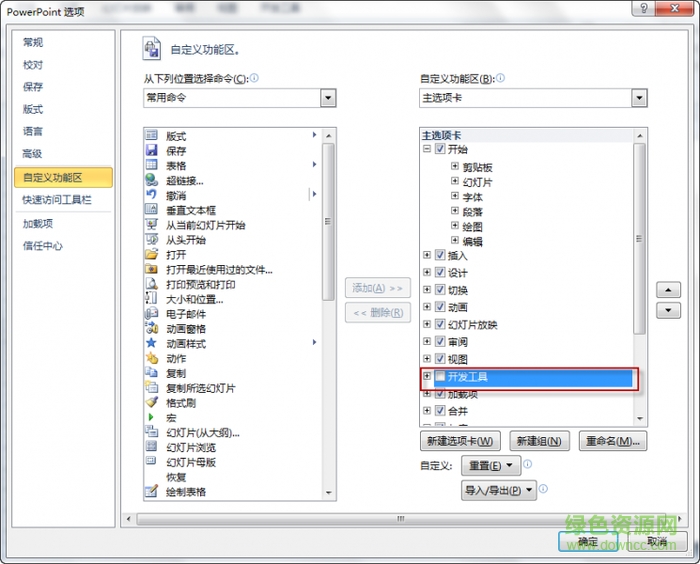Viewport: 700px width, 564px height.
Task: Open the 常用命令 dropdown
Action: coord(328,98)
